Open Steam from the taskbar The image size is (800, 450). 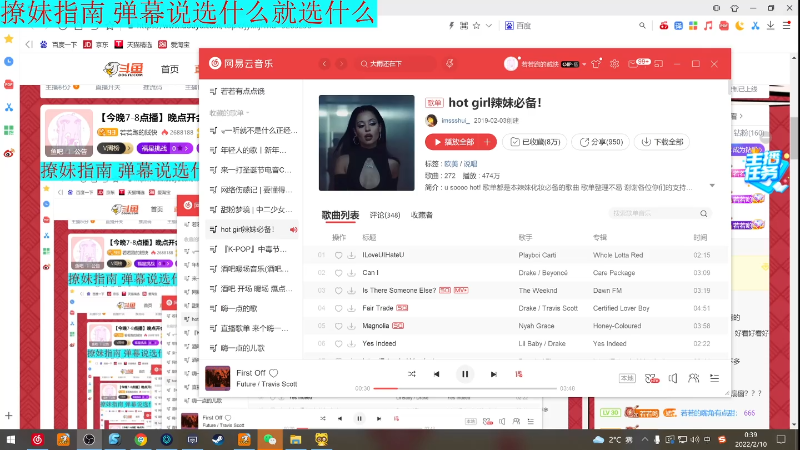[x=218, y=439]
